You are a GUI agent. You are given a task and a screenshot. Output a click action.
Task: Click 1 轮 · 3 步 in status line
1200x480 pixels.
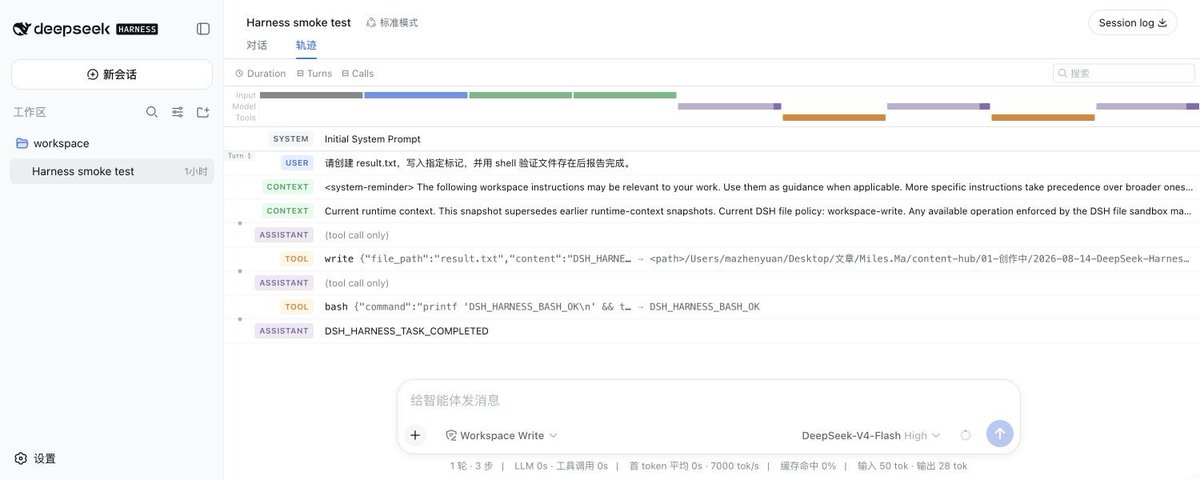click(x=472, y=466)
